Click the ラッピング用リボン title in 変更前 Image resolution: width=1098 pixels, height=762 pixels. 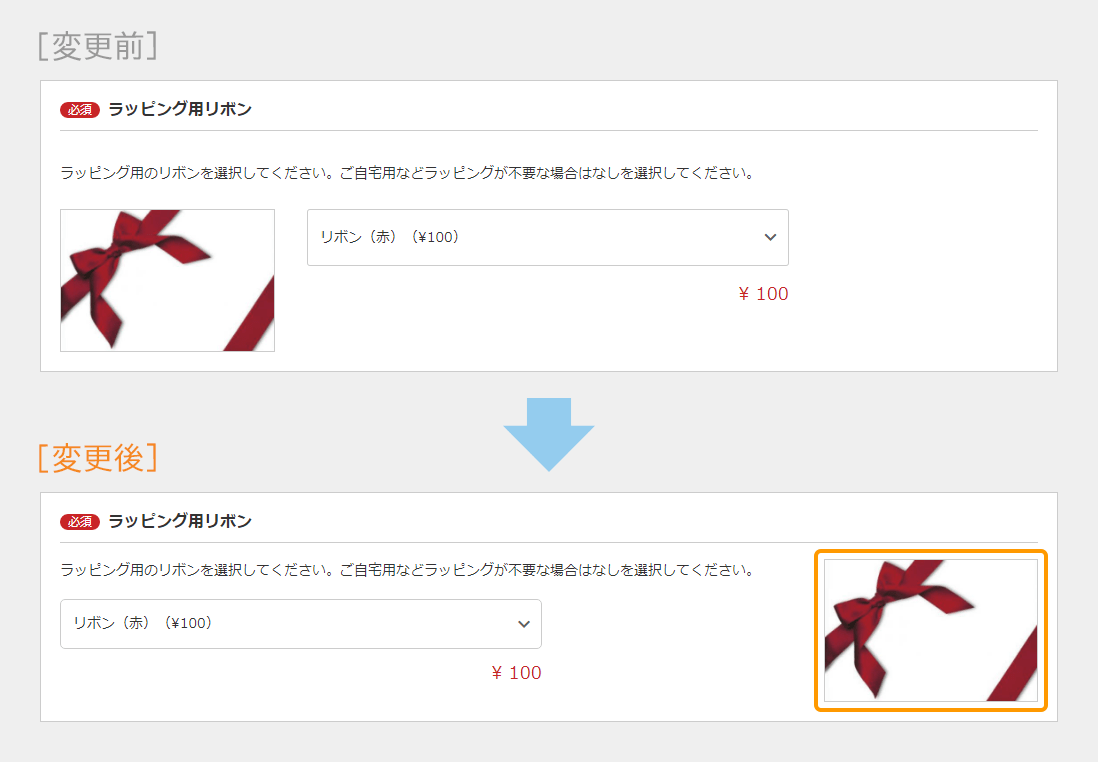tap(180, 109)
